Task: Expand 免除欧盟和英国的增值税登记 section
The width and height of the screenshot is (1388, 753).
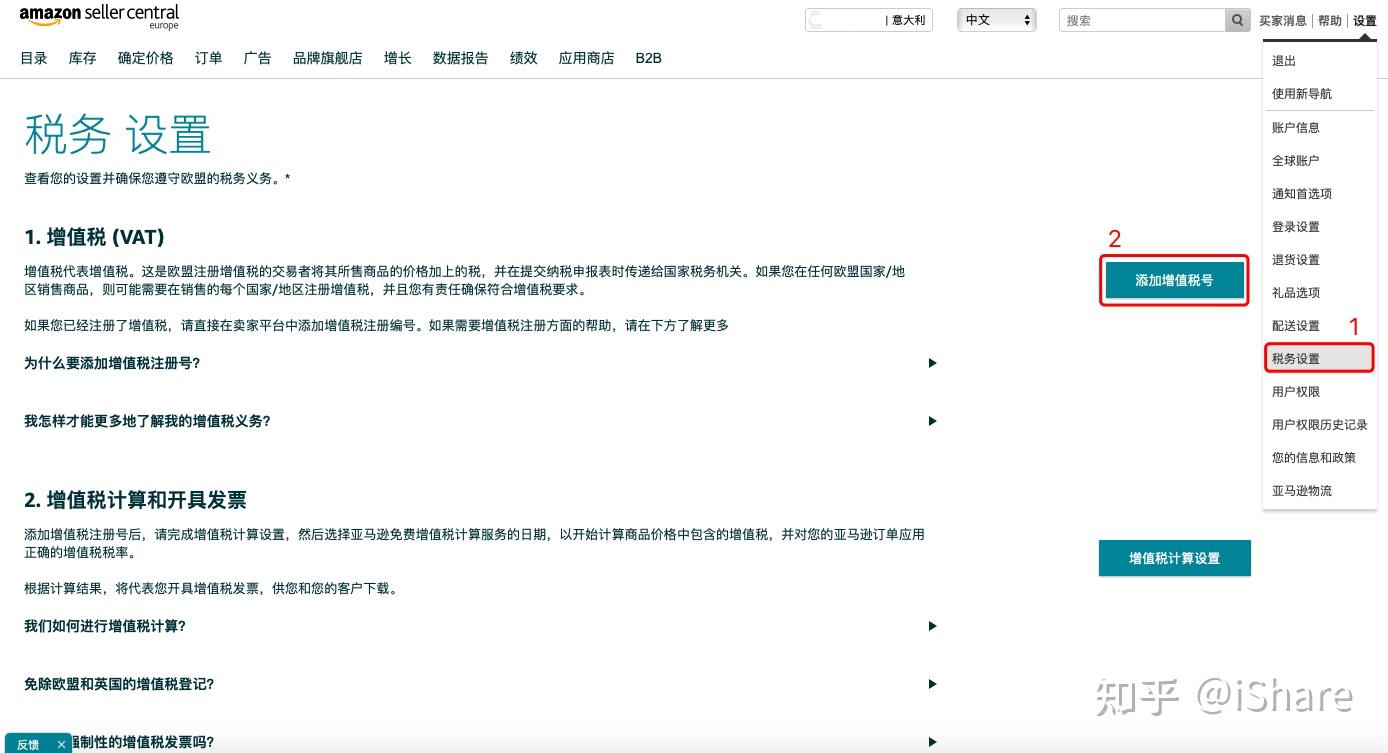Action: tap(932, 683)
